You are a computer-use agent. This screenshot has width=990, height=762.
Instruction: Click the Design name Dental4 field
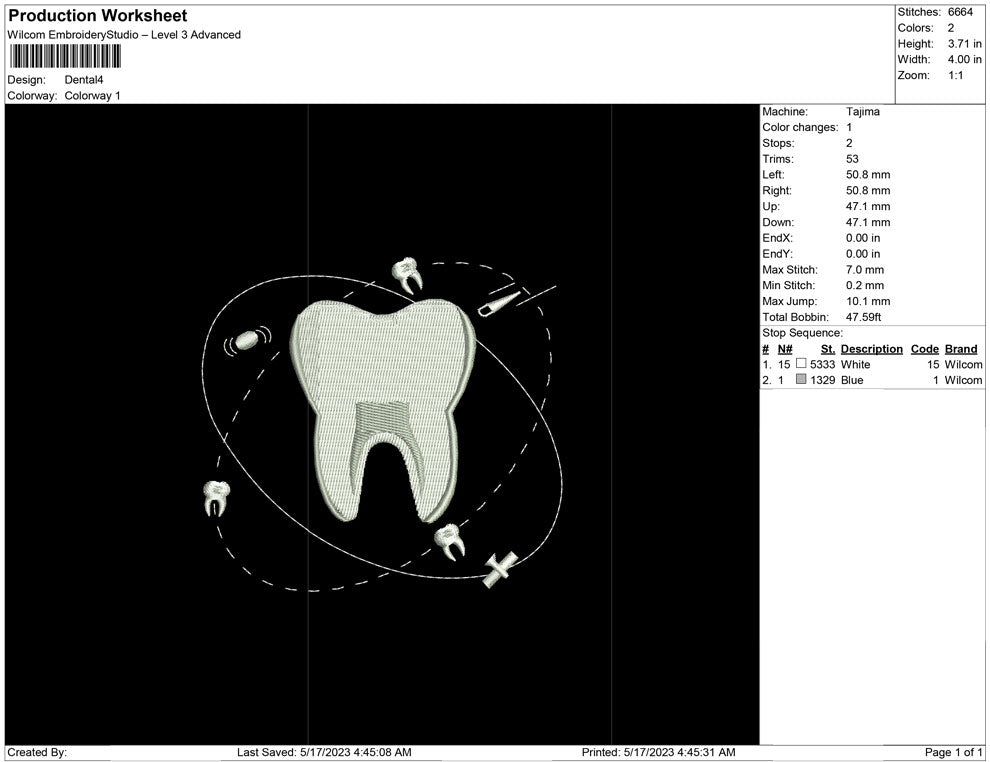click(85, 80)
